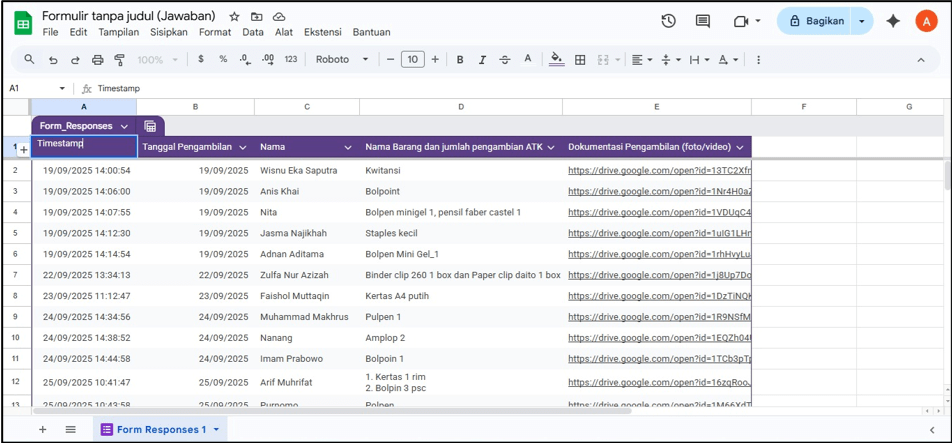Select the paint format tool

[x=119, y=60]
